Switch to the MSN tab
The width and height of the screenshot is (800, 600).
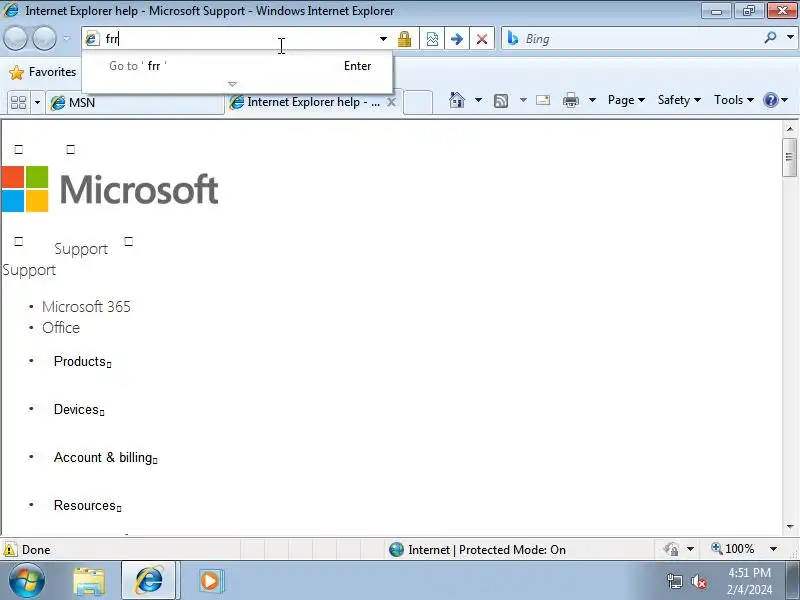point(135,103)
